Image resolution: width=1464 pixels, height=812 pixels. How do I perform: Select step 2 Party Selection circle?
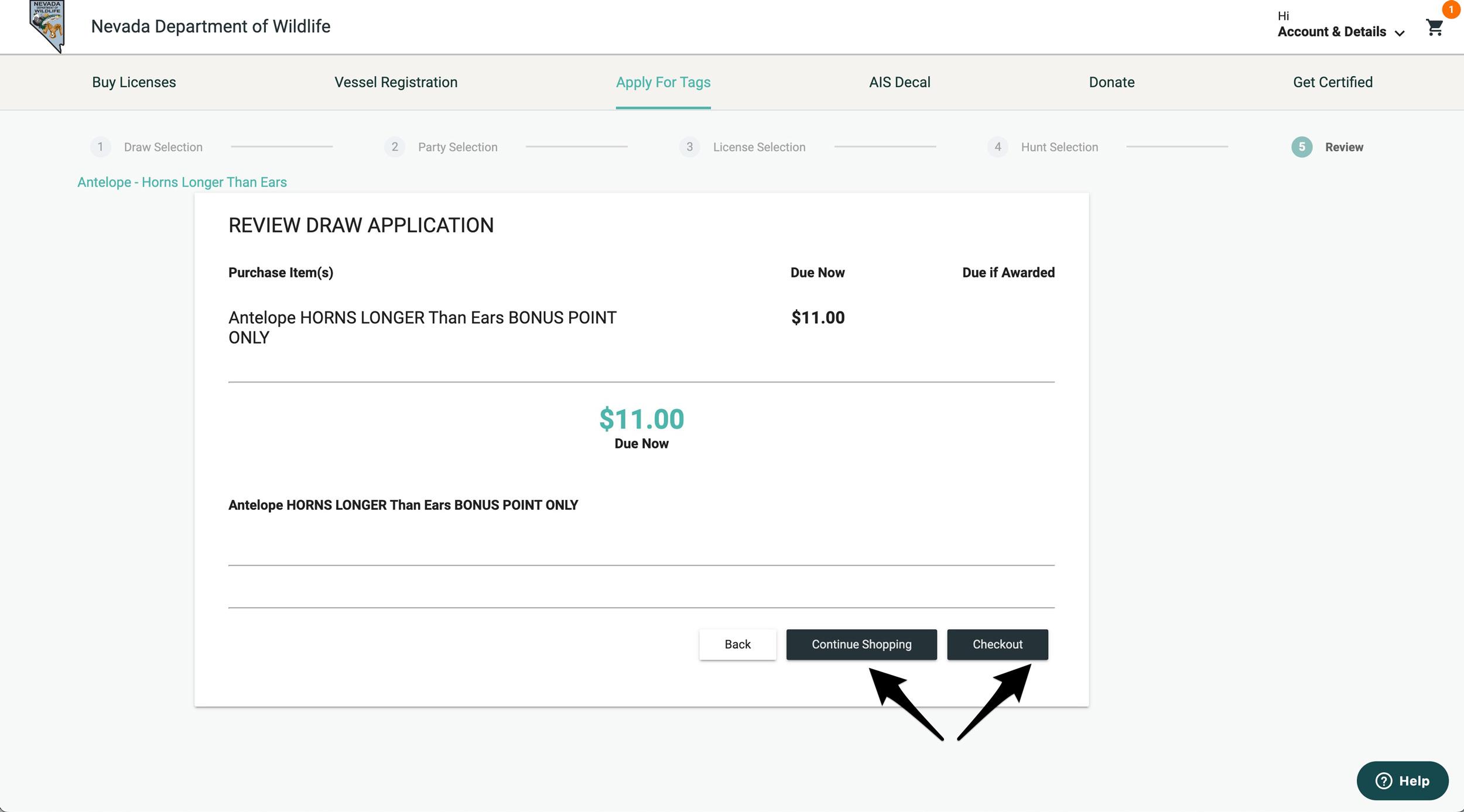pos(395,147)
